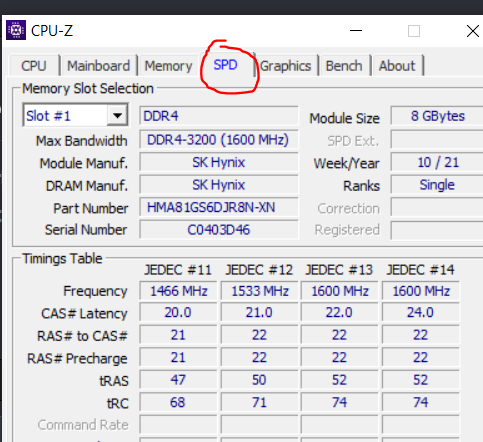
Task: Click serial number C0403D46
Action: [x=219, y=230]
